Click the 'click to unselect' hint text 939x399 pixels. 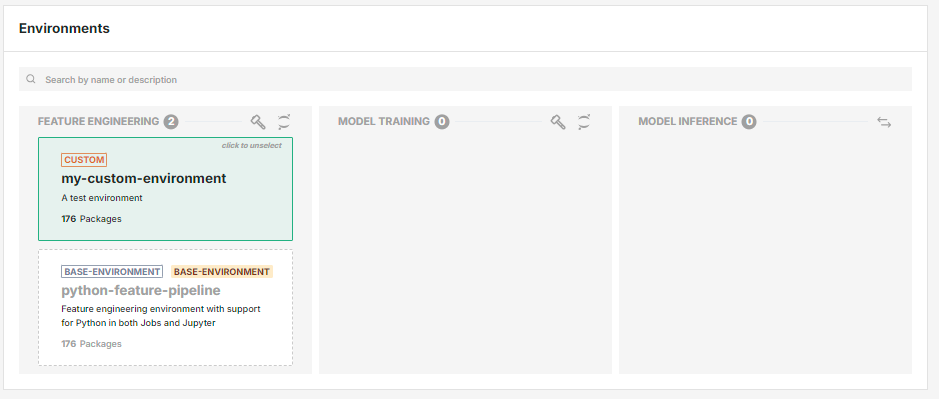(x=252, y=146)
